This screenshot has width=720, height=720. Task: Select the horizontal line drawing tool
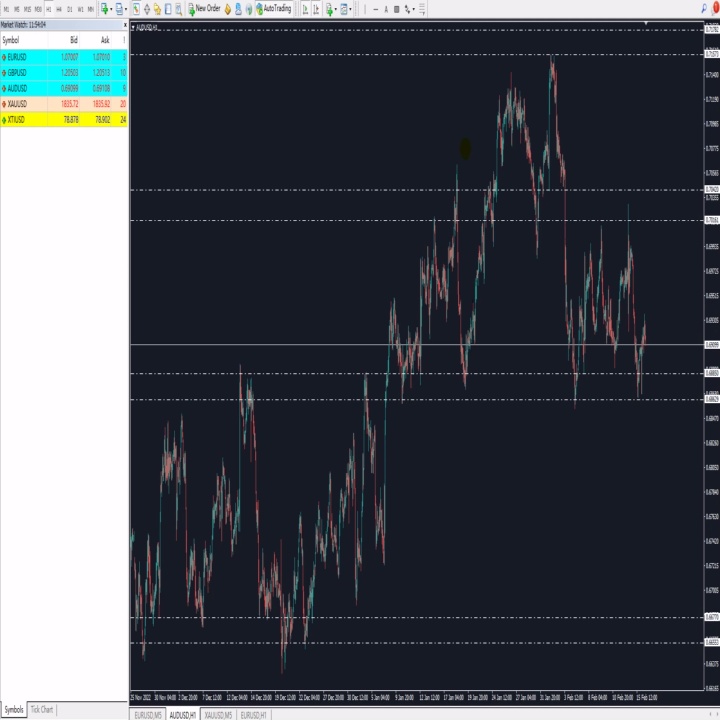point(376,9)
